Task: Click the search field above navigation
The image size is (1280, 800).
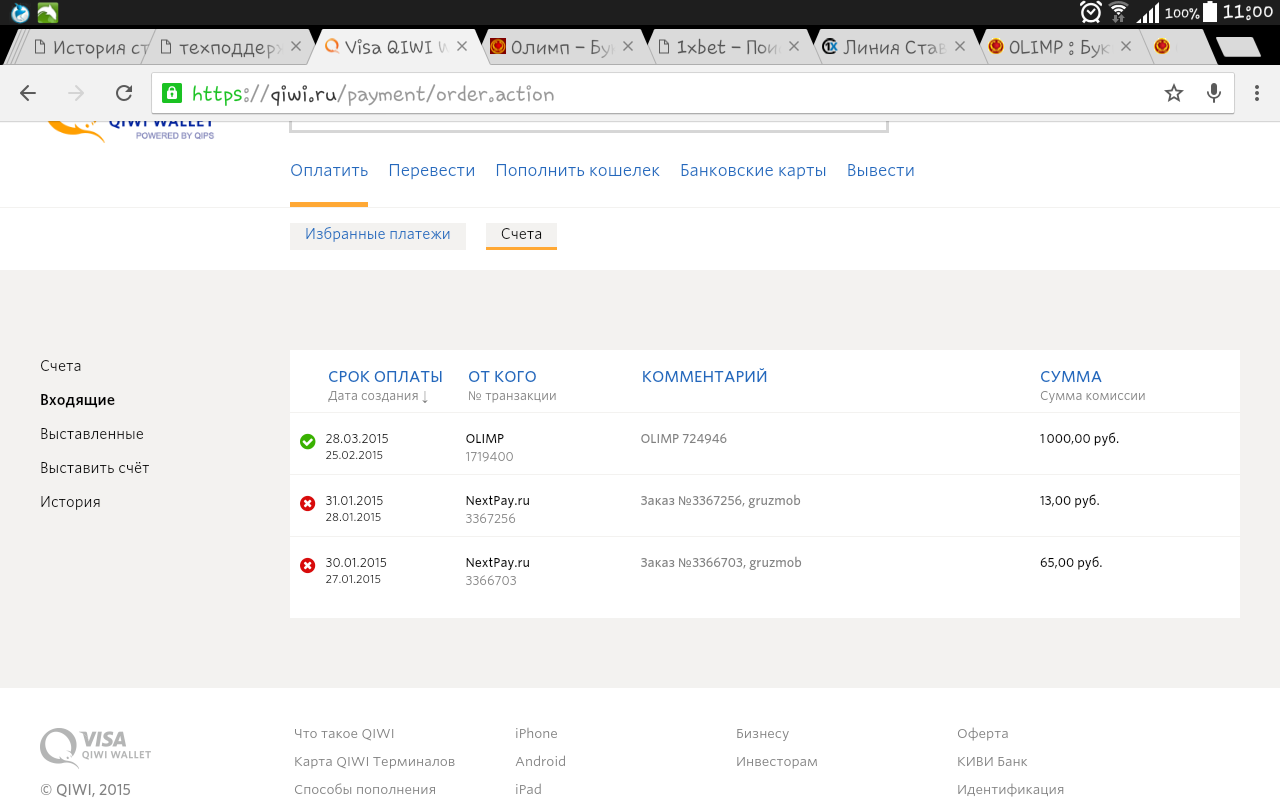Action: click(589, 126)
